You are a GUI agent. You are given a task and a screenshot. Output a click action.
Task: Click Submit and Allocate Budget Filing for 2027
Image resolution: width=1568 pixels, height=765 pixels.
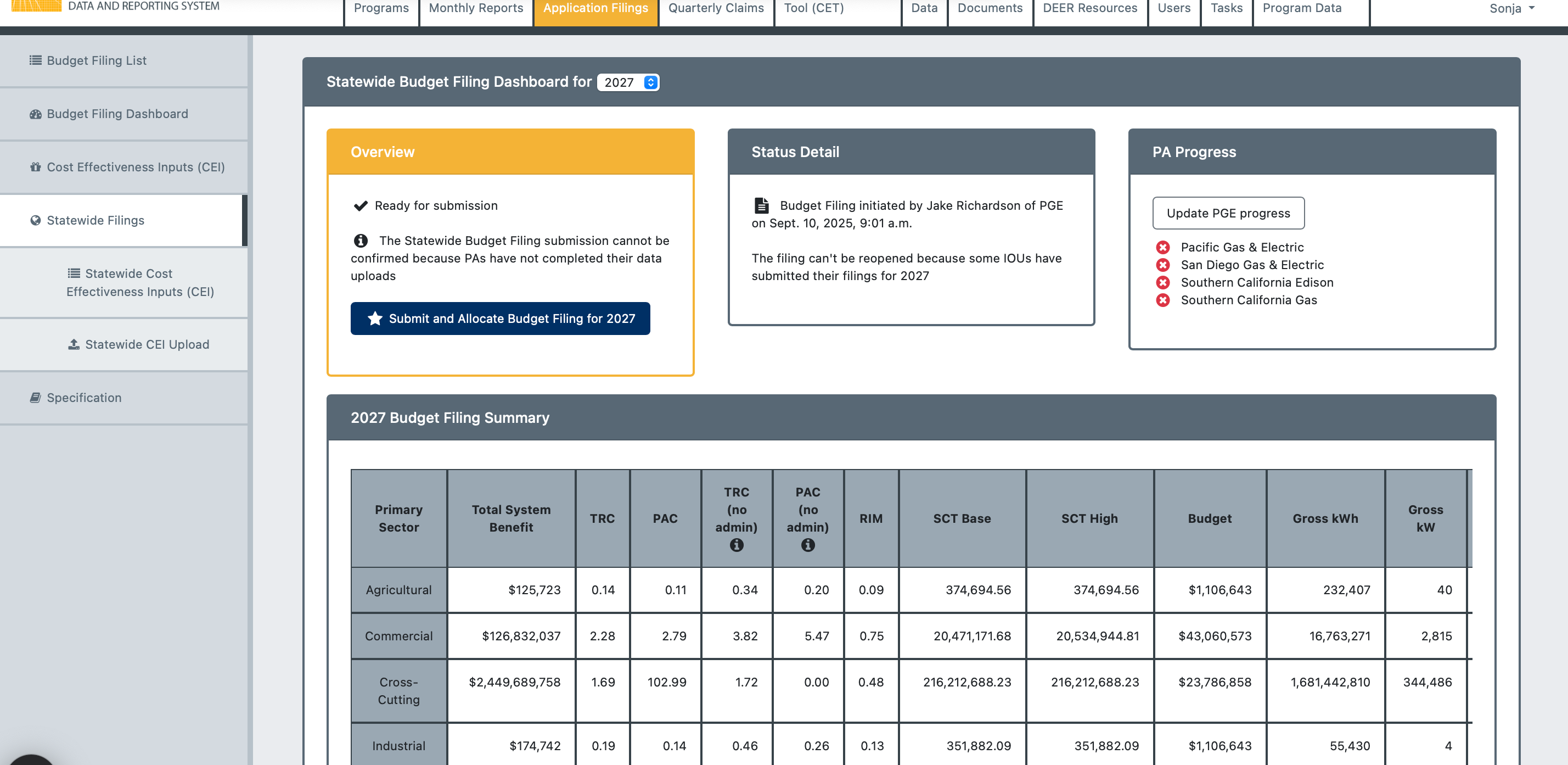tap(501, 319)
